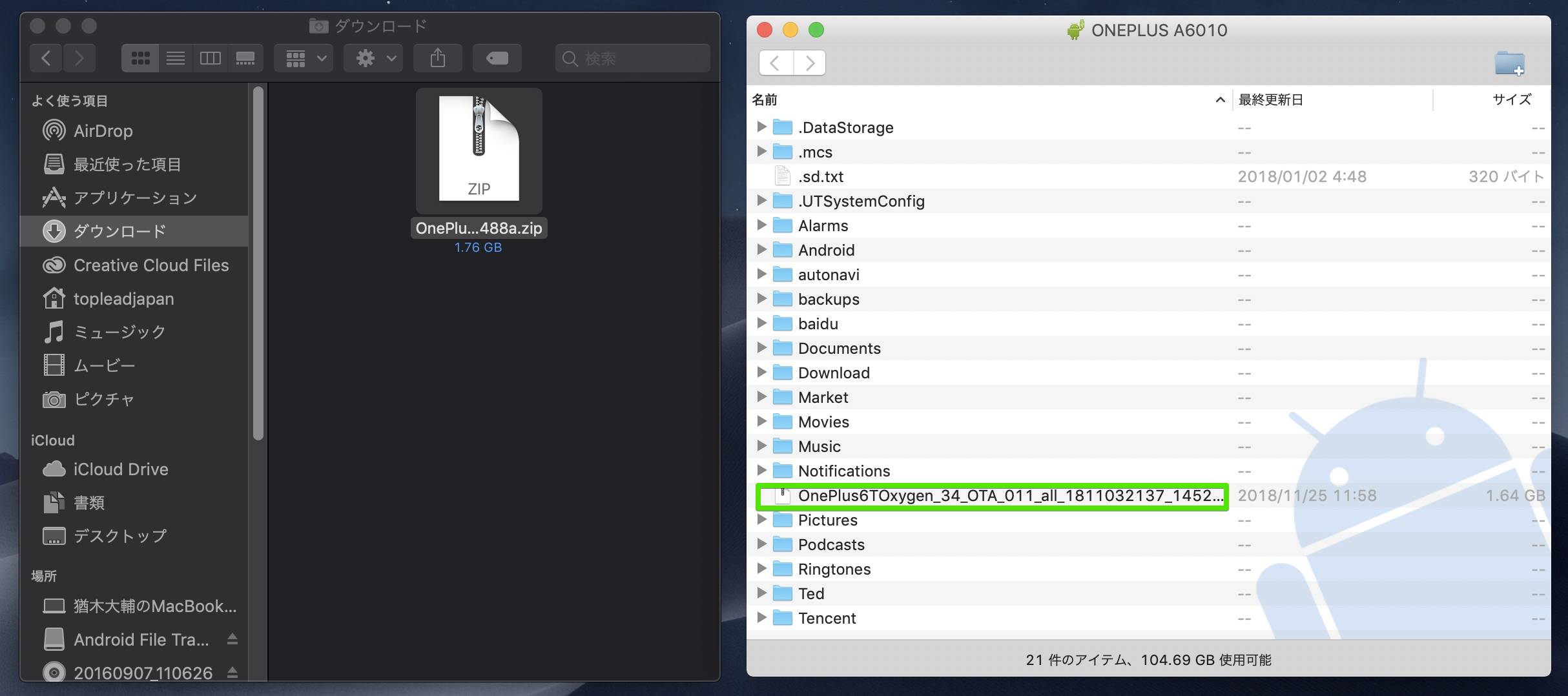Click the Share icon in Finder toolbar
This screenshot has width=1568, height=696.
(x=438, y=59)
